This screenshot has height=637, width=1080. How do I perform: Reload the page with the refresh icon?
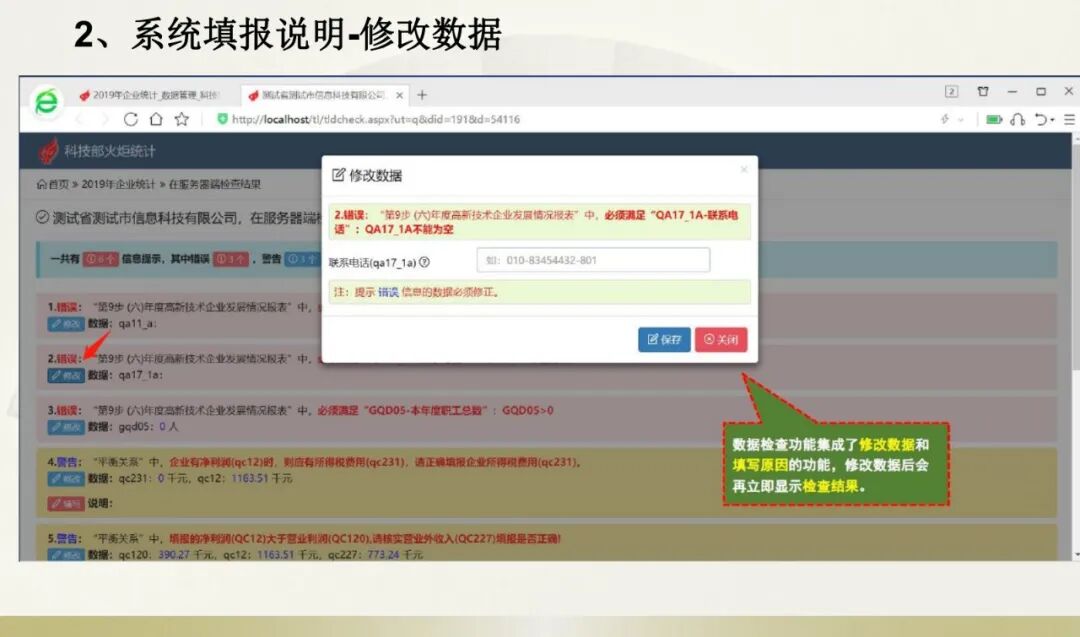[x=131, y=119]
